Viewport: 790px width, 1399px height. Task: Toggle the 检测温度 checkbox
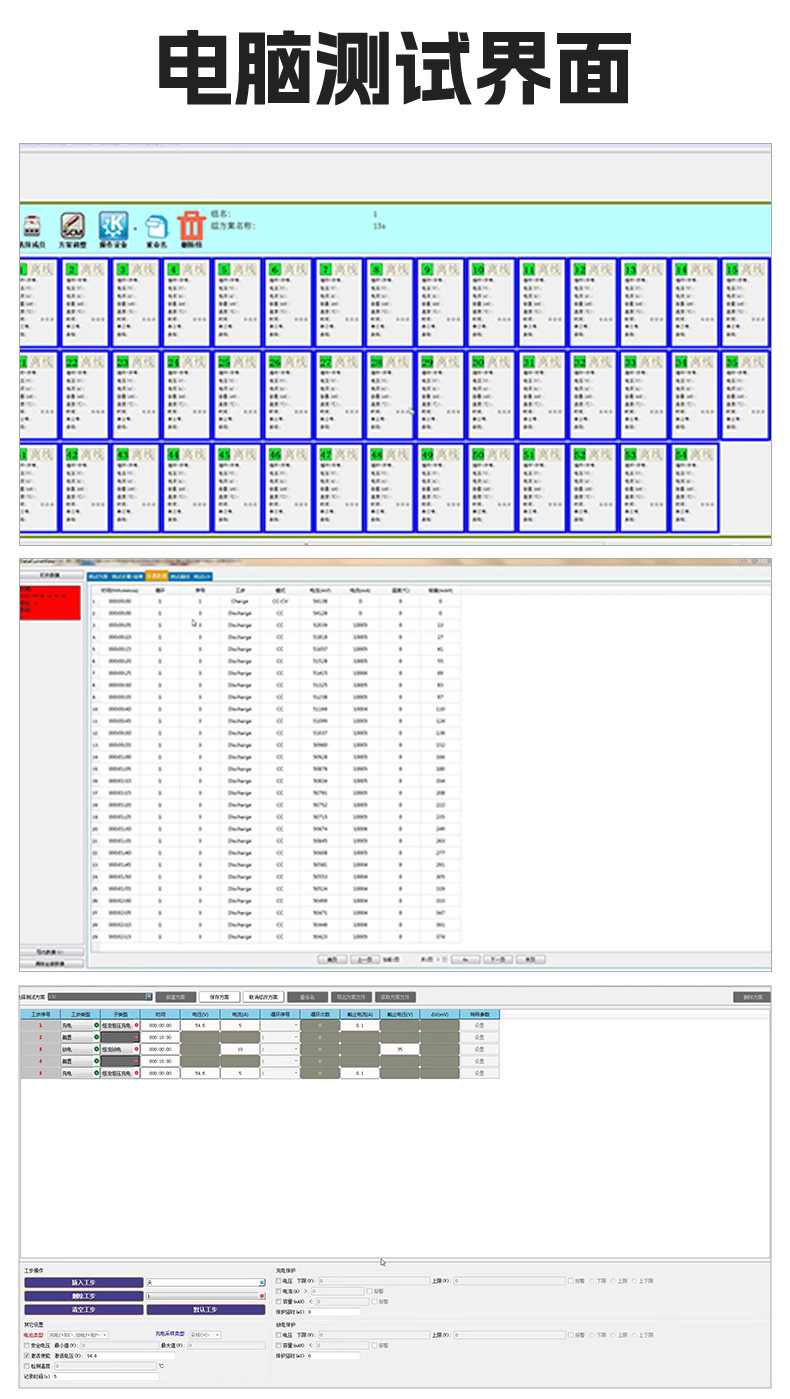(27, 1366)
